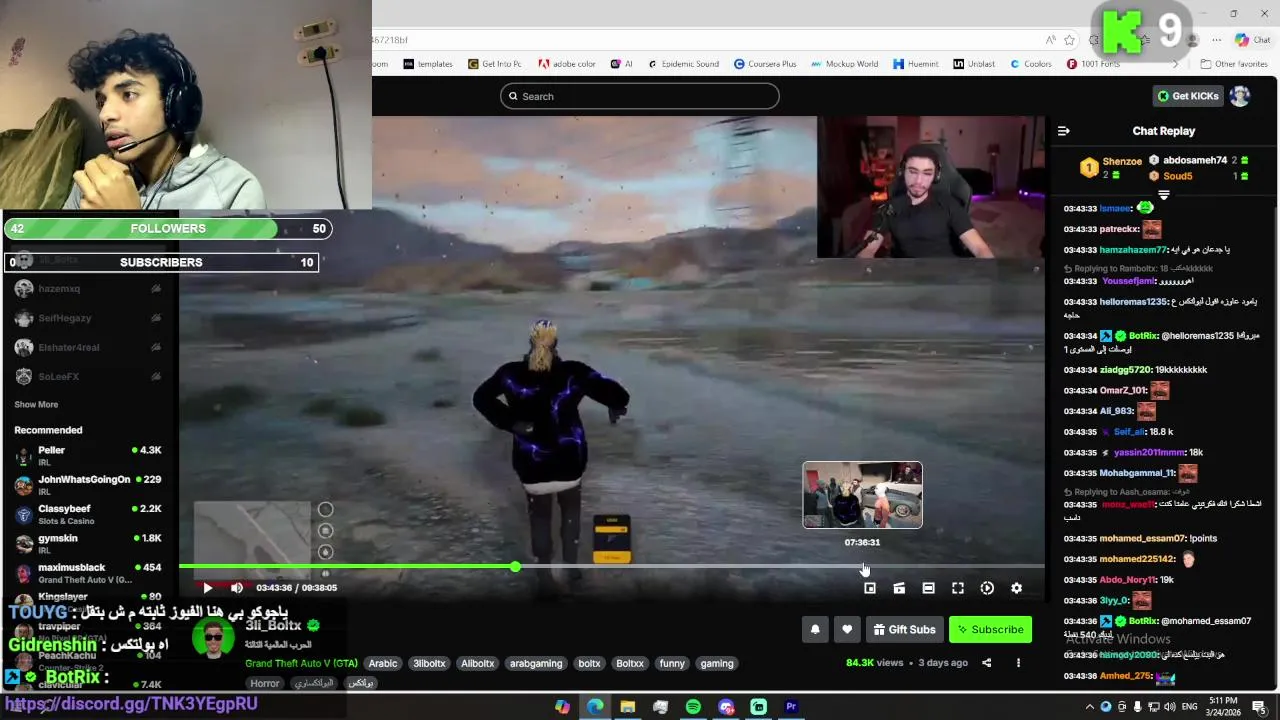Open the user profile avatar menu
The image size is (1280, 720).
tap(1240, 96)
